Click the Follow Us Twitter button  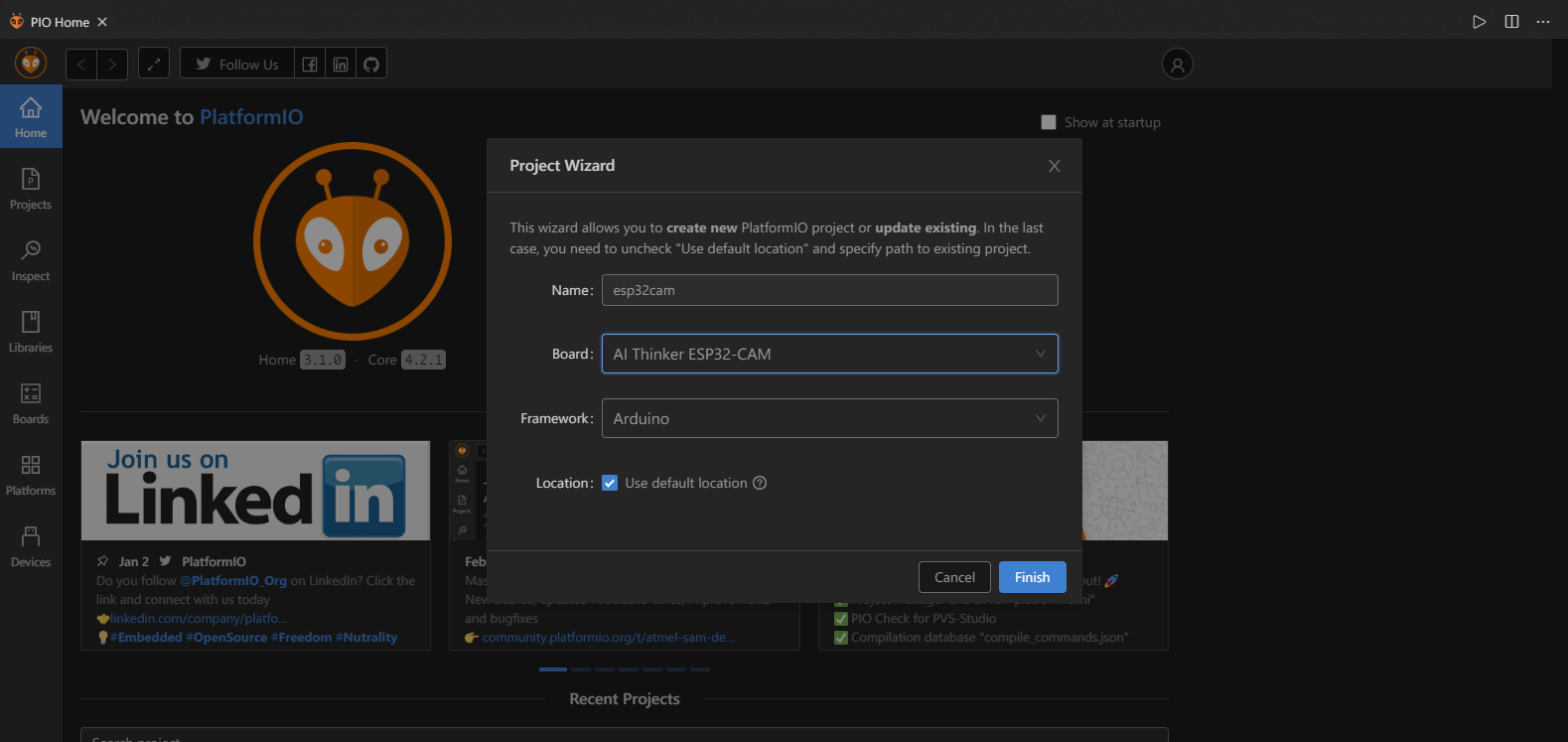[x=237, y=64]
